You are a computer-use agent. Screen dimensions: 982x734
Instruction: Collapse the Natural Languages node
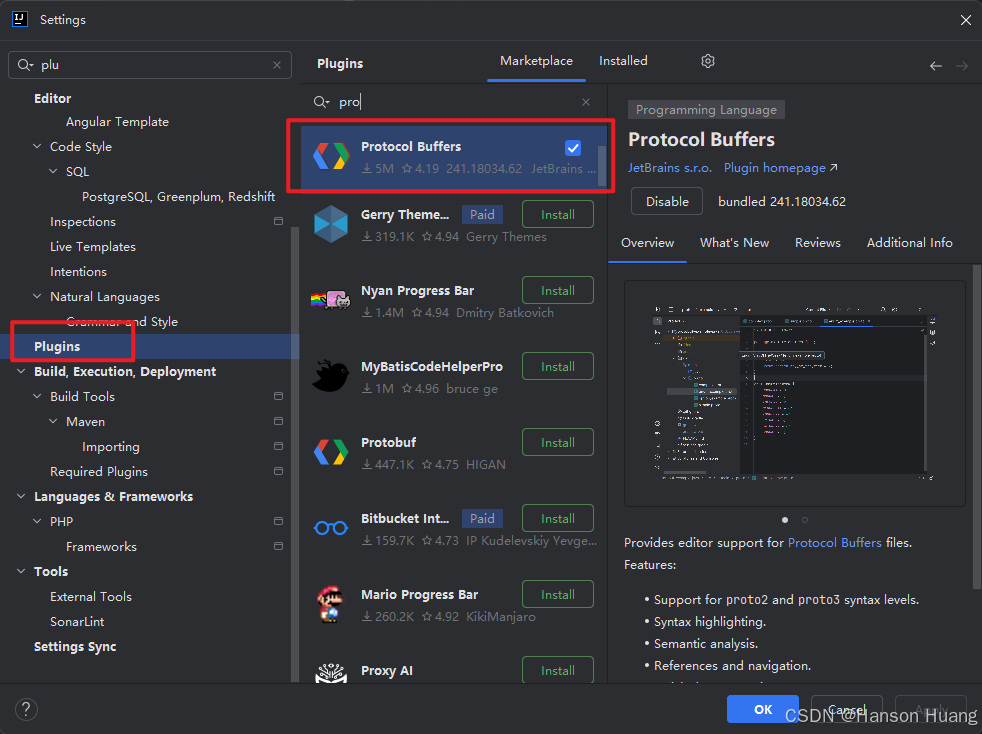click(x=37, y=296)
